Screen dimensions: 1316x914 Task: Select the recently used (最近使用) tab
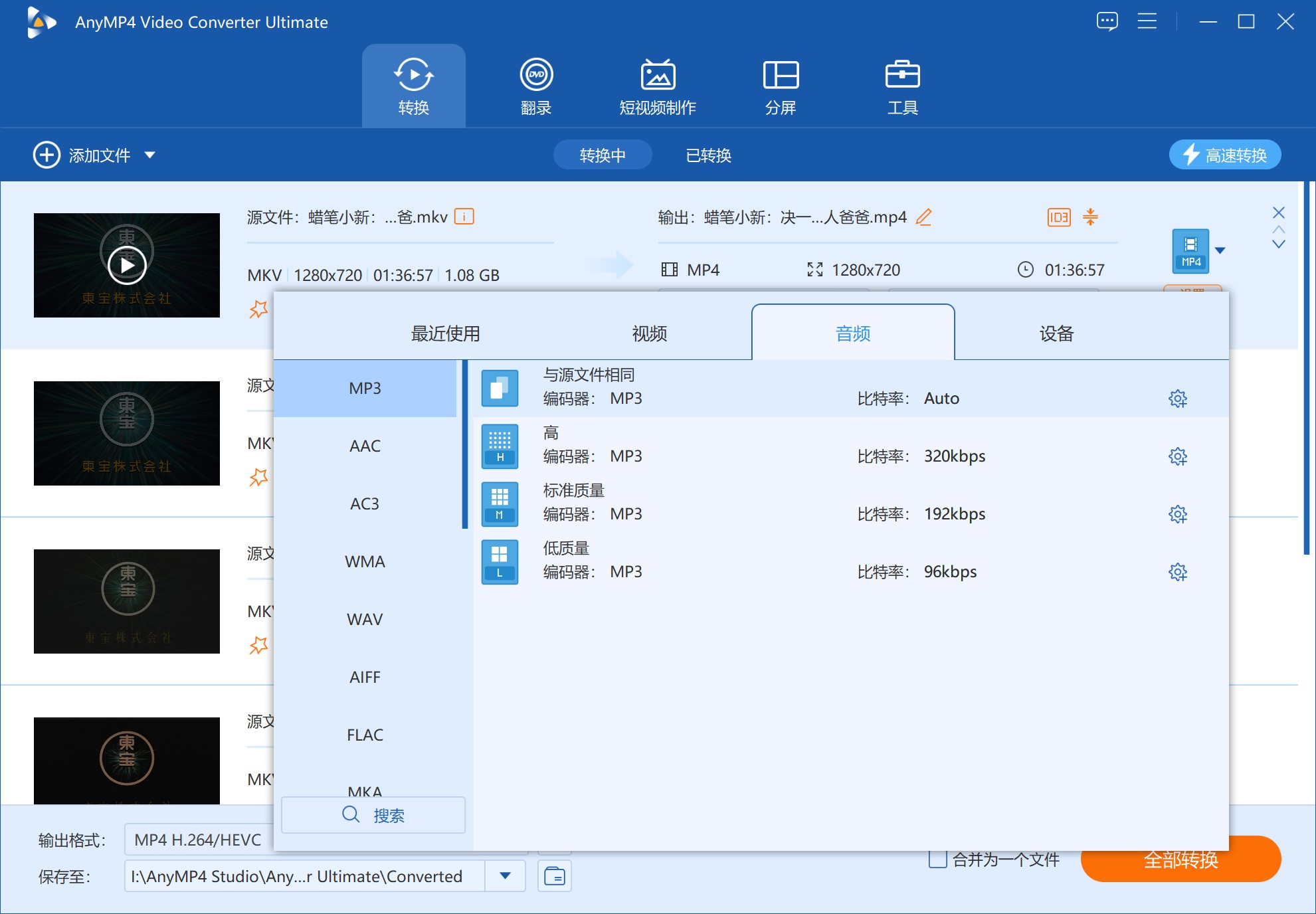[445, 333]
